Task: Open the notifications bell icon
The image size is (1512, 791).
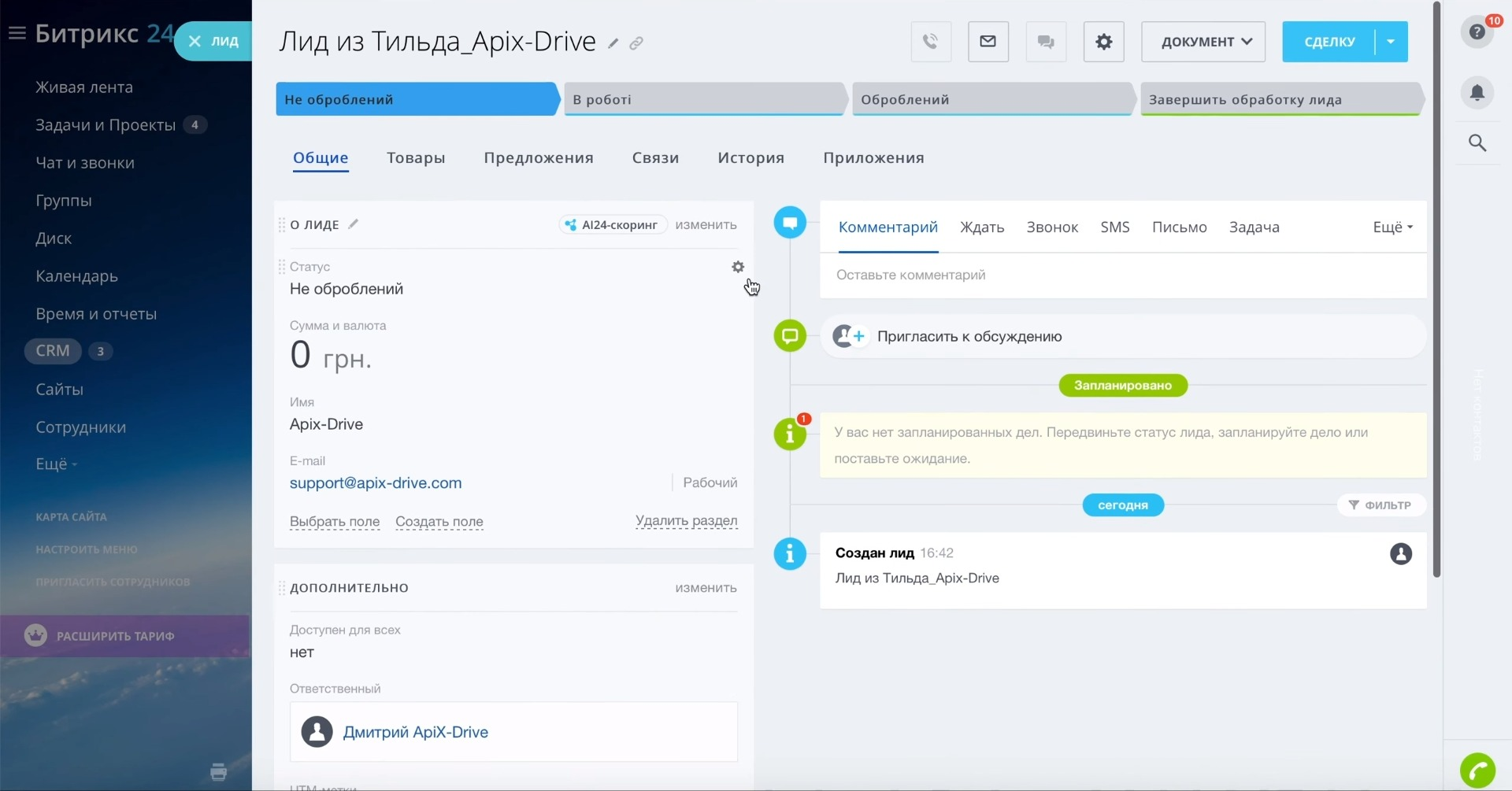Action: [1477, 93]
